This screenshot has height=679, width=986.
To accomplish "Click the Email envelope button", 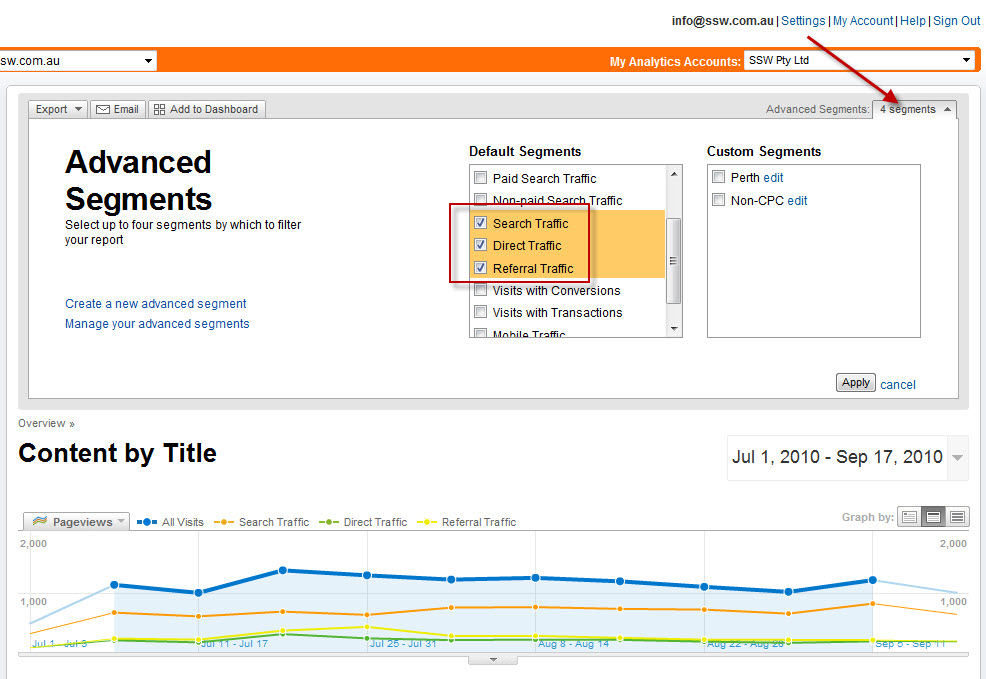I will coord(117,109).
